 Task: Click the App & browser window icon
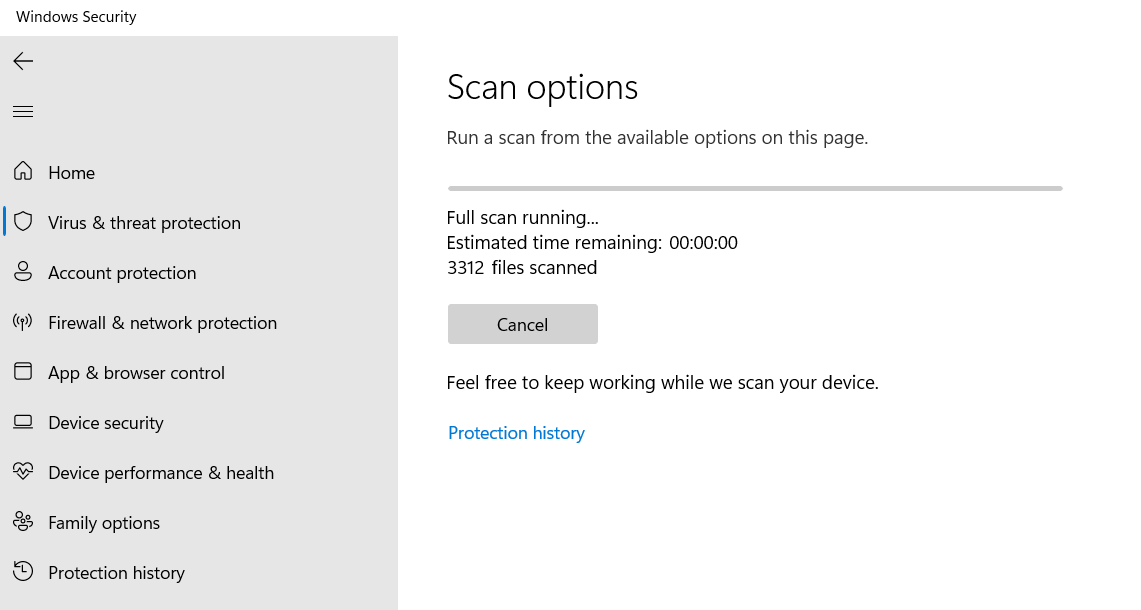(23, 372)
